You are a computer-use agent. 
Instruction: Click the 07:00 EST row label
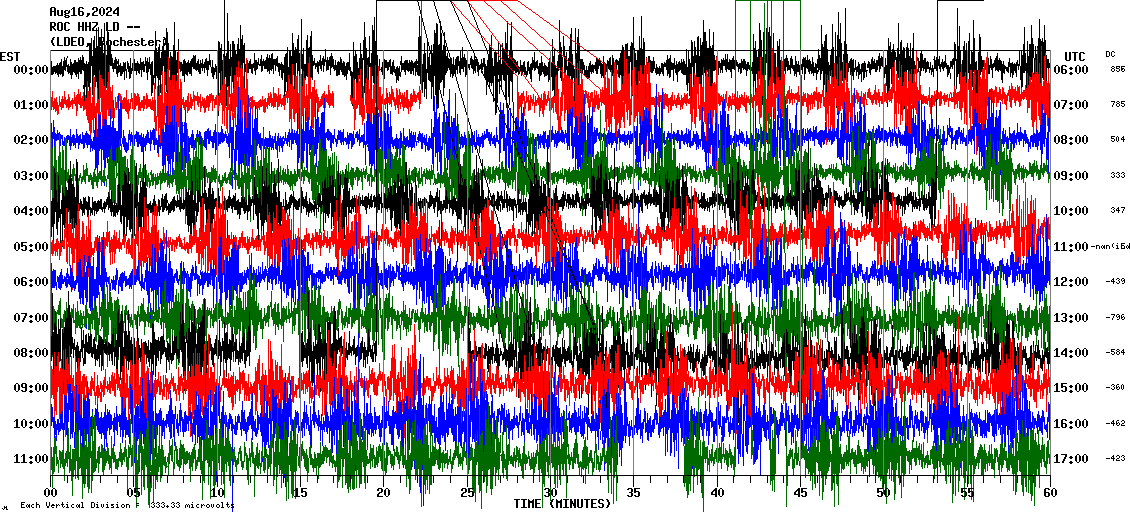[24, 318]
